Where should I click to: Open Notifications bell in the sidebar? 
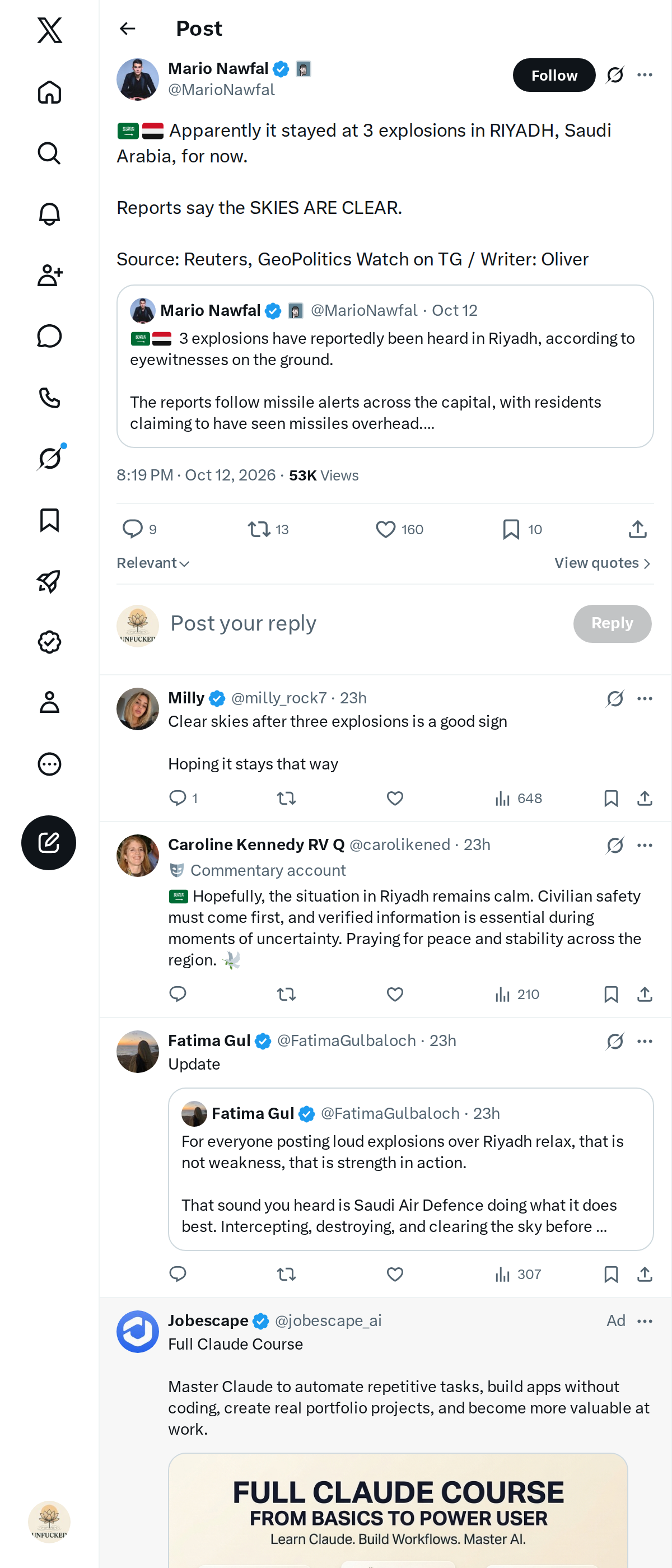tap(49, 214)
